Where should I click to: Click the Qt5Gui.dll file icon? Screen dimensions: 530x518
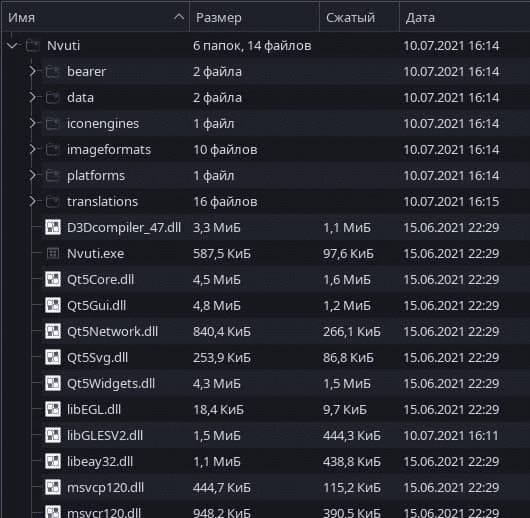(53, 305)
